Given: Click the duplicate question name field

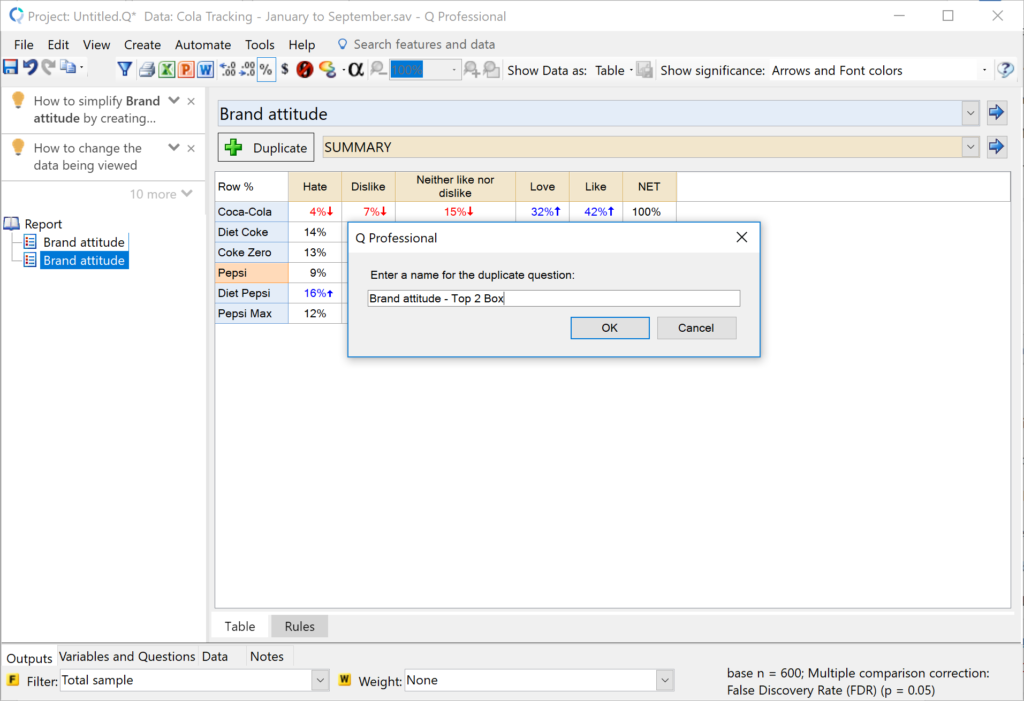Looking at the screenshot, I should [553, 299].
